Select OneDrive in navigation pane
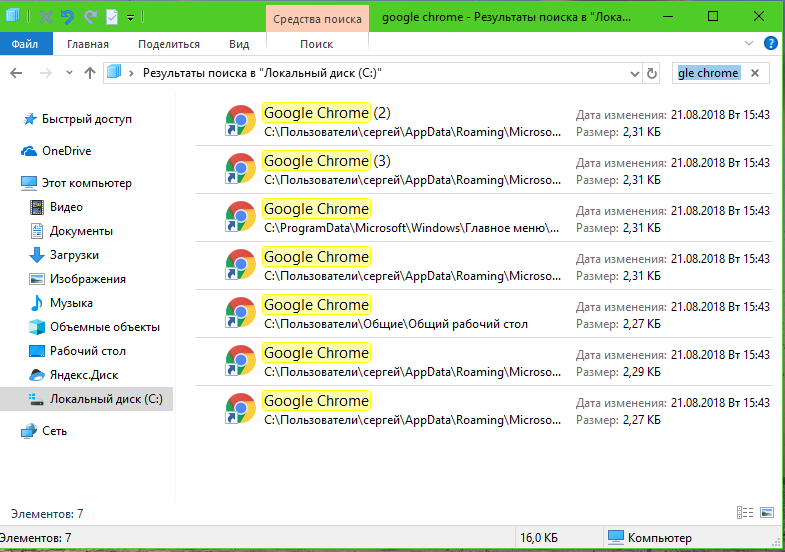 [x=67, y=151]
